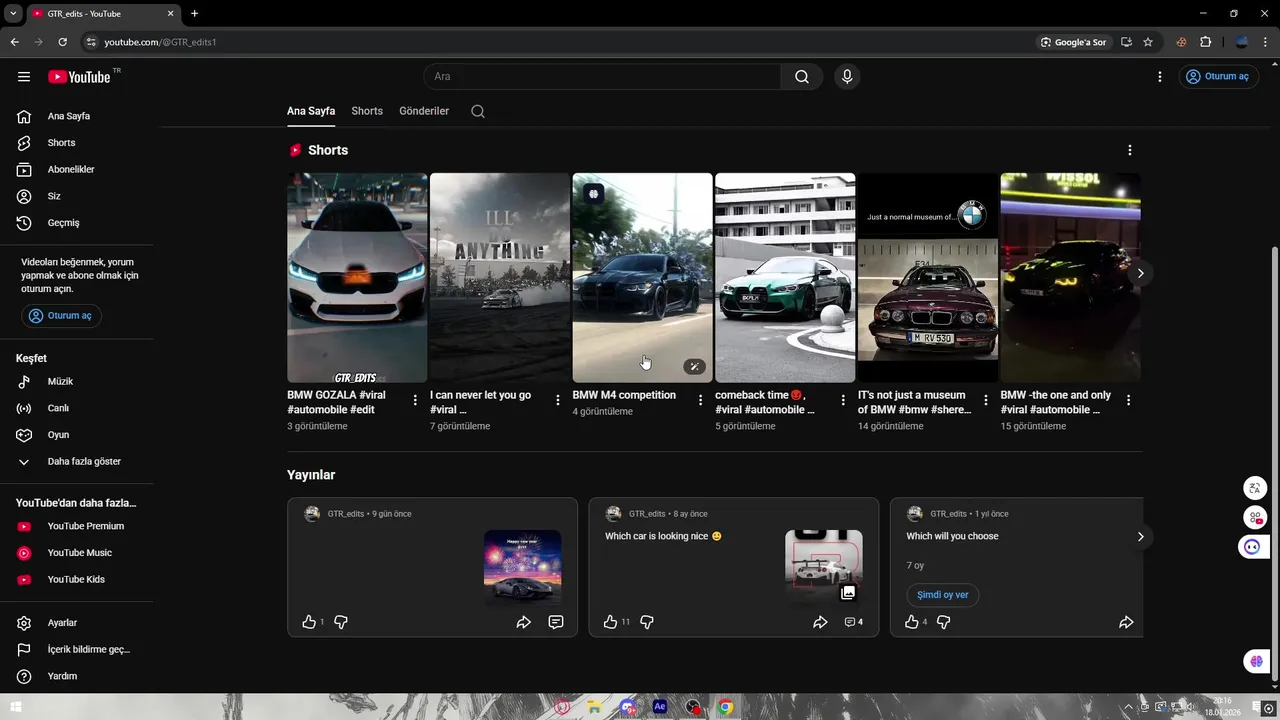Open Chrome extensions puzzle icon
The height and width of the screenshot is (720, 1280).
click(x=1205, y=42)
